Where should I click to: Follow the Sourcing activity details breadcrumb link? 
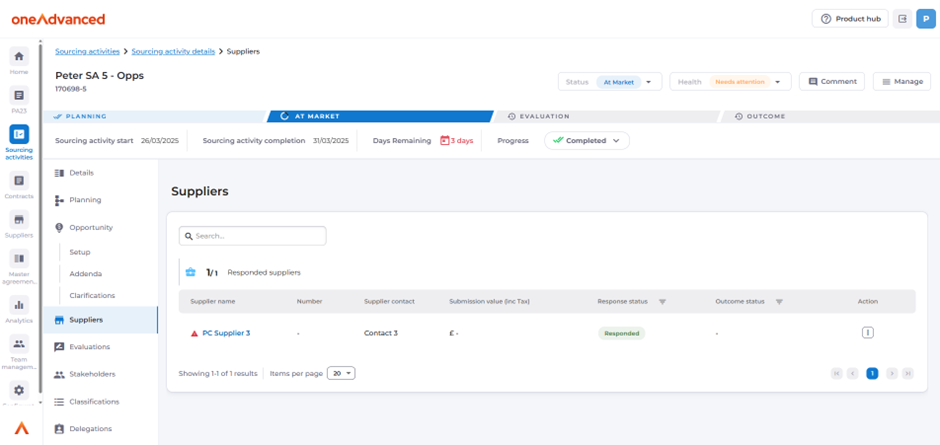173,52
